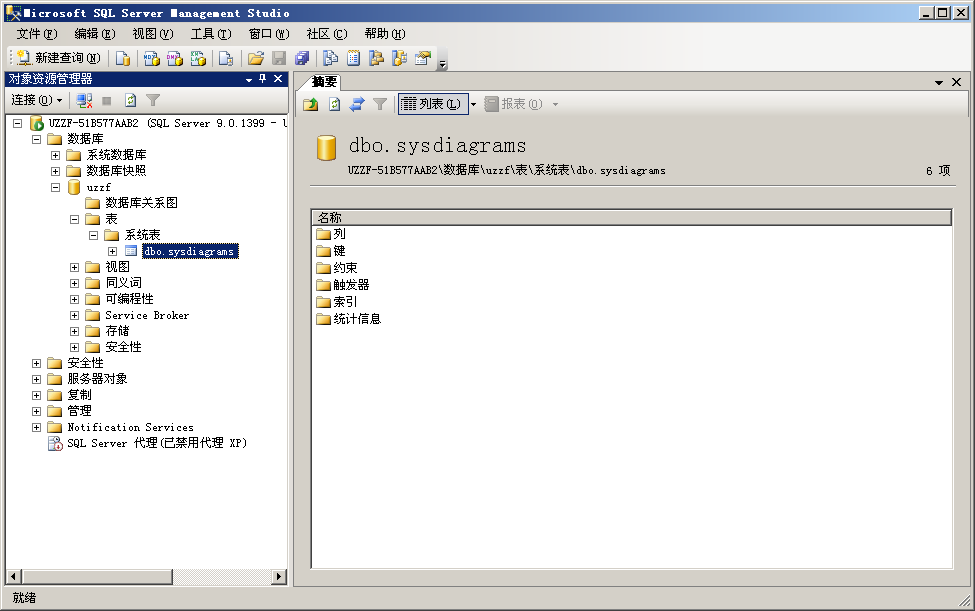Open the 文件 (File) menu
This screenshot has width=975, height=611.
37,34
